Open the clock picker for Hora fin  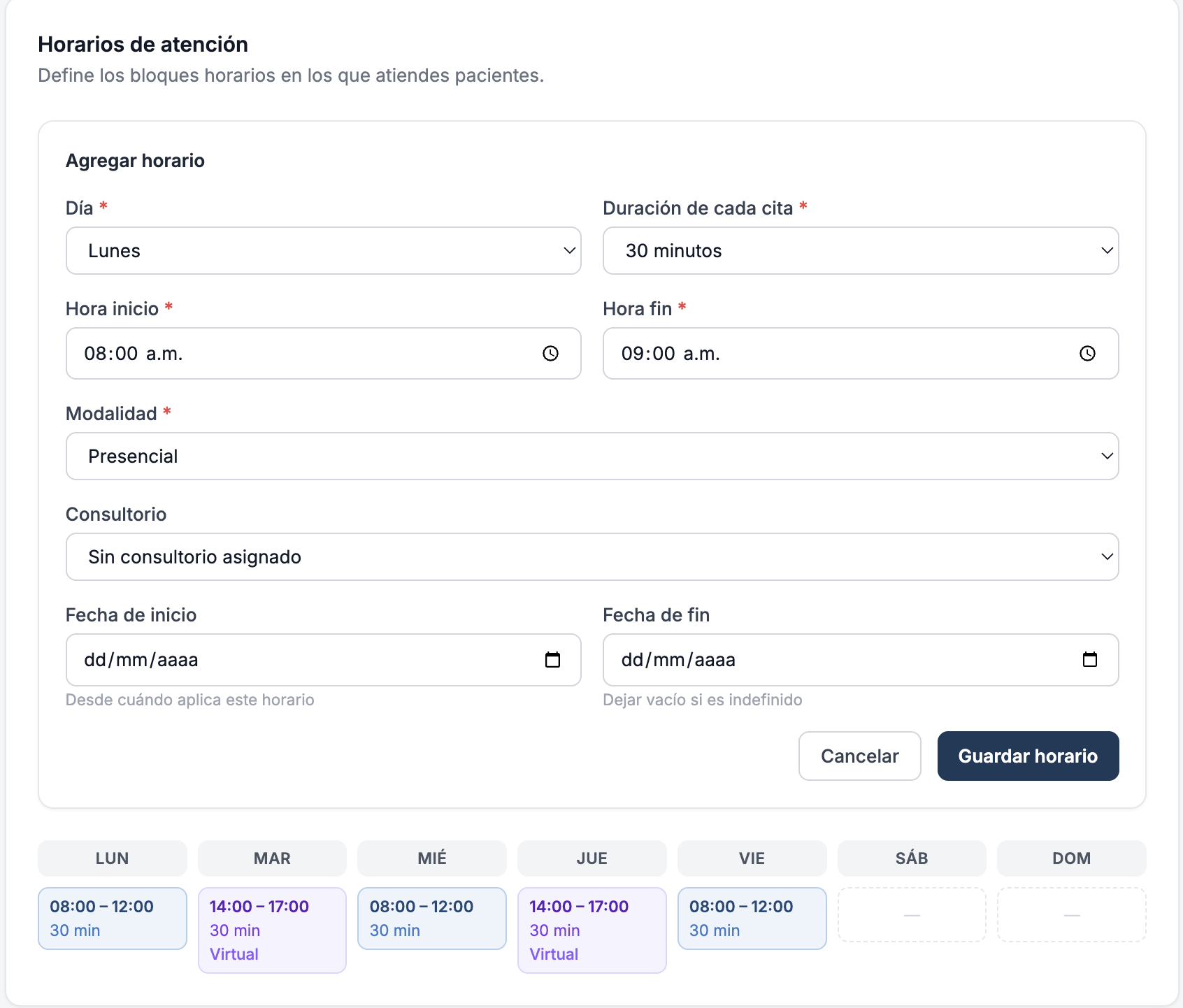point(1088,354)
